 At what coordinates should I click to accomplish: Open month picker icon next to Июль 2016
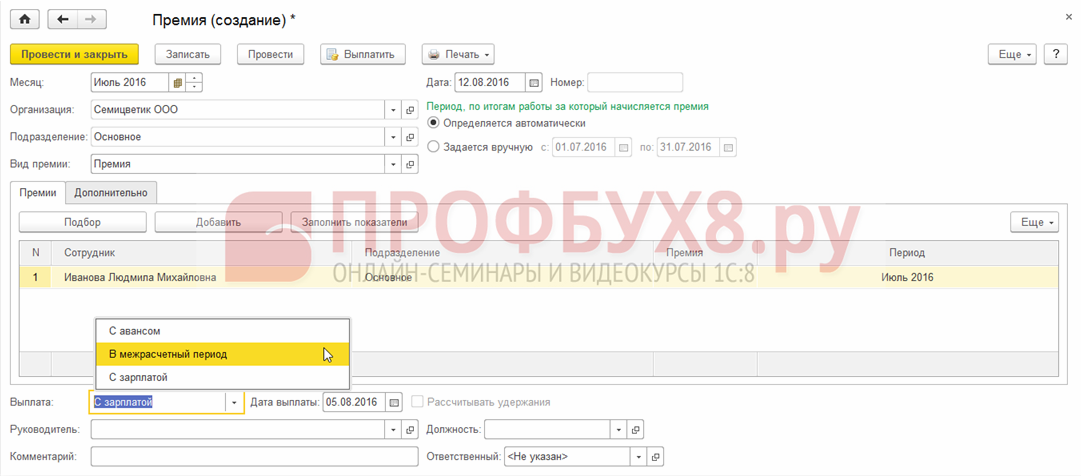(177, 83)
